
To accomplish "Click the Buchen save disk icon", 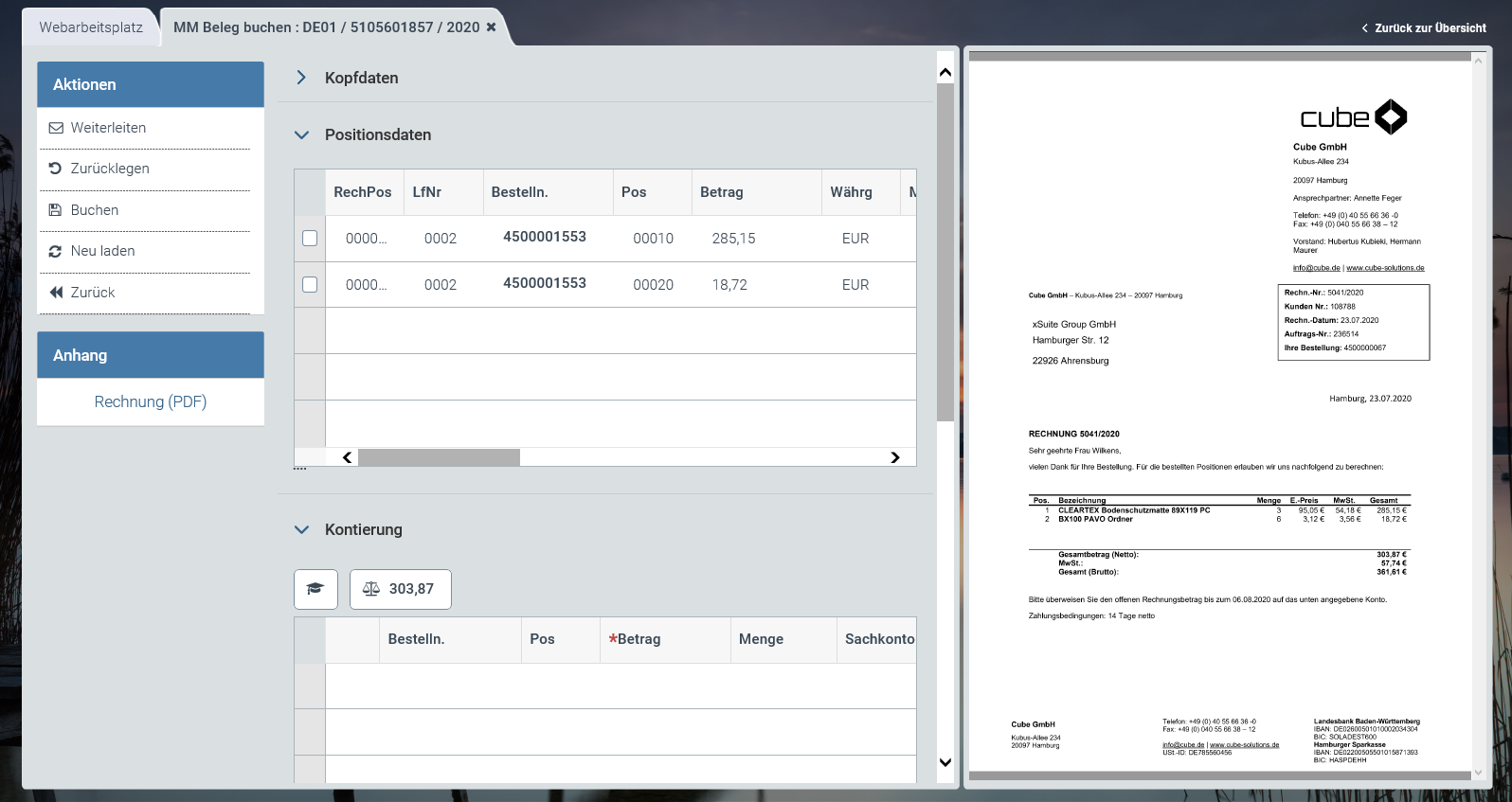I will [x=56, y=210].
